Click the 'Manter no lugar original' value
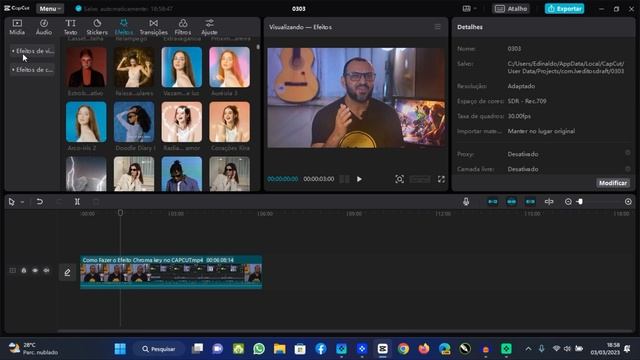Image resolution: width=640 pixels, height=360 pixels. pyautogui.click(x=541, y=131)
